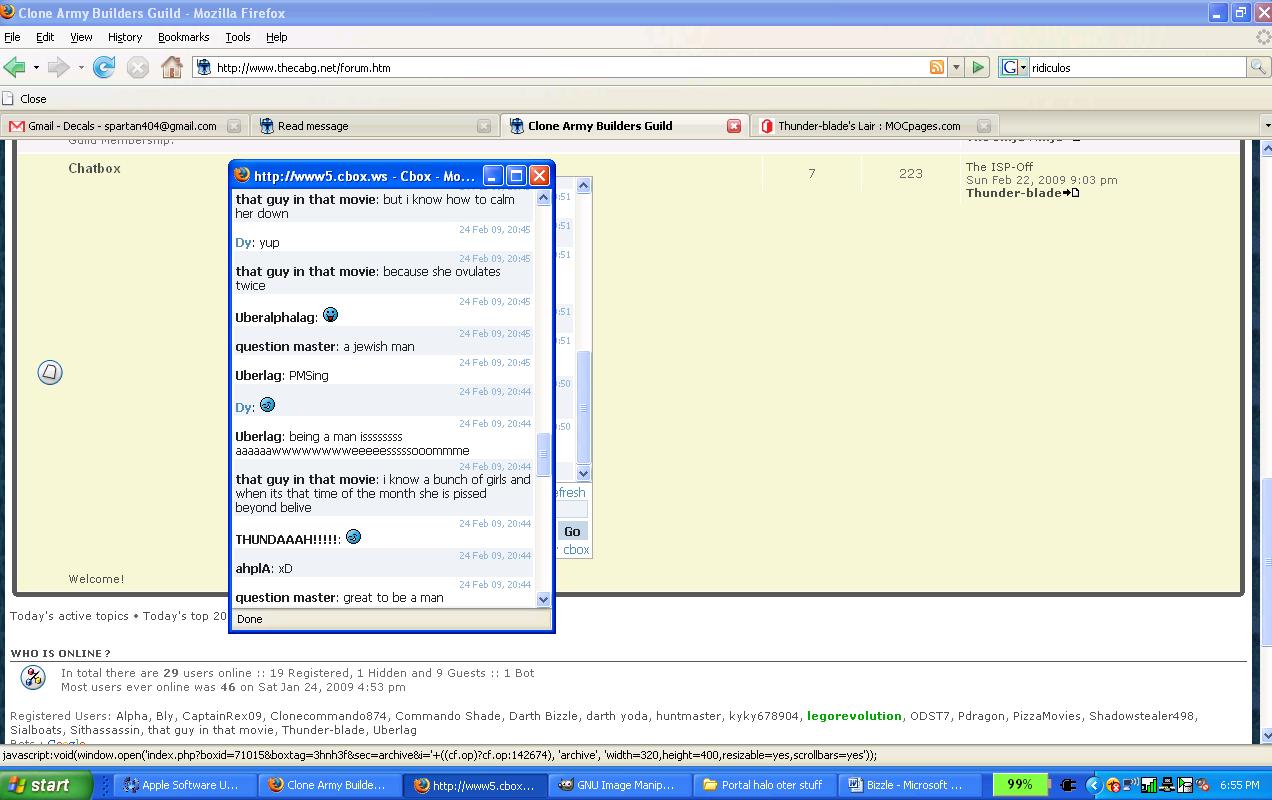Click Thunder-blade last poster name

click(1013, 193)
